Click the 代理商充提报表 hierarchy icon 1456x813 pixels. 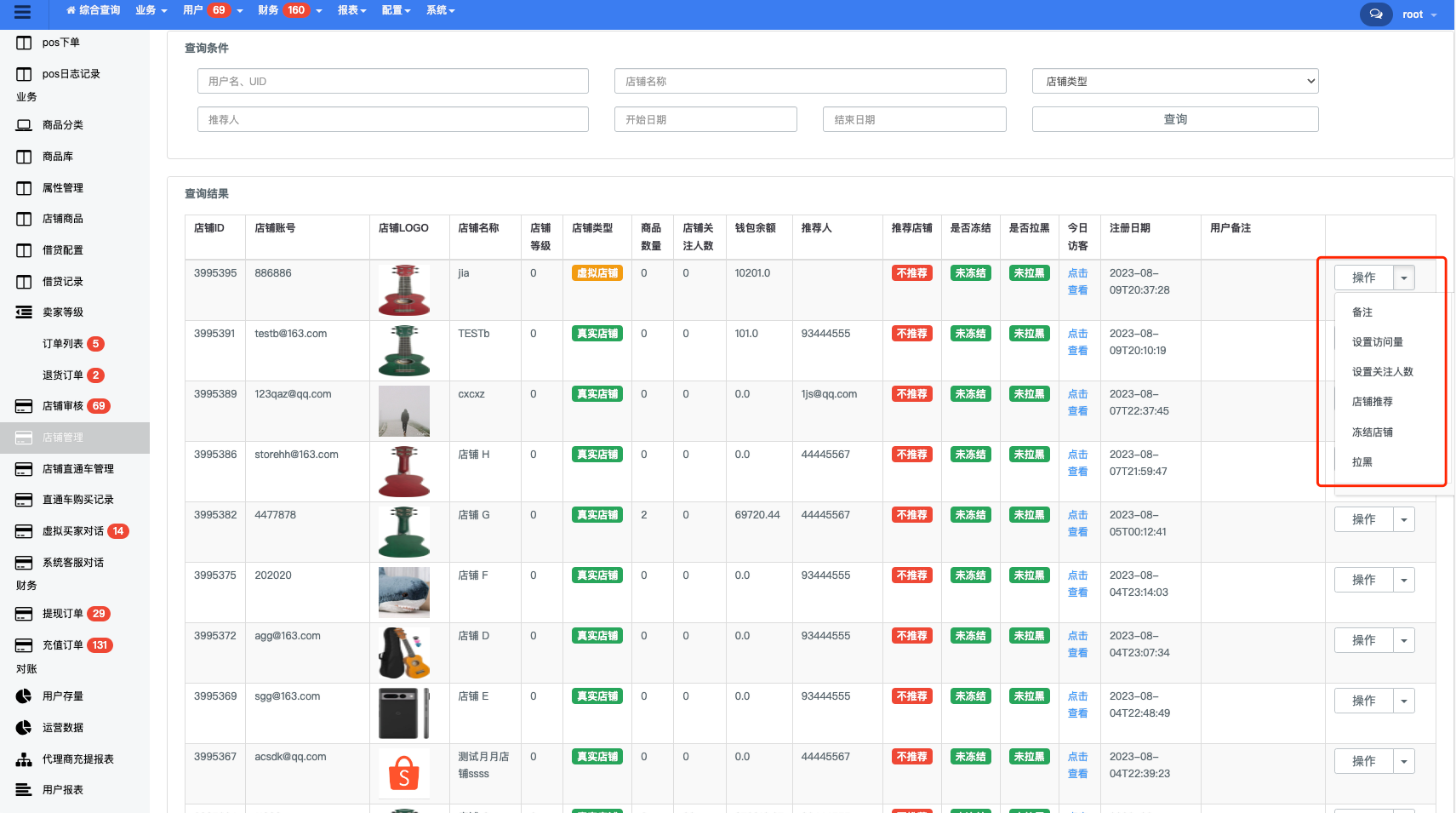[x=24, y=759]
